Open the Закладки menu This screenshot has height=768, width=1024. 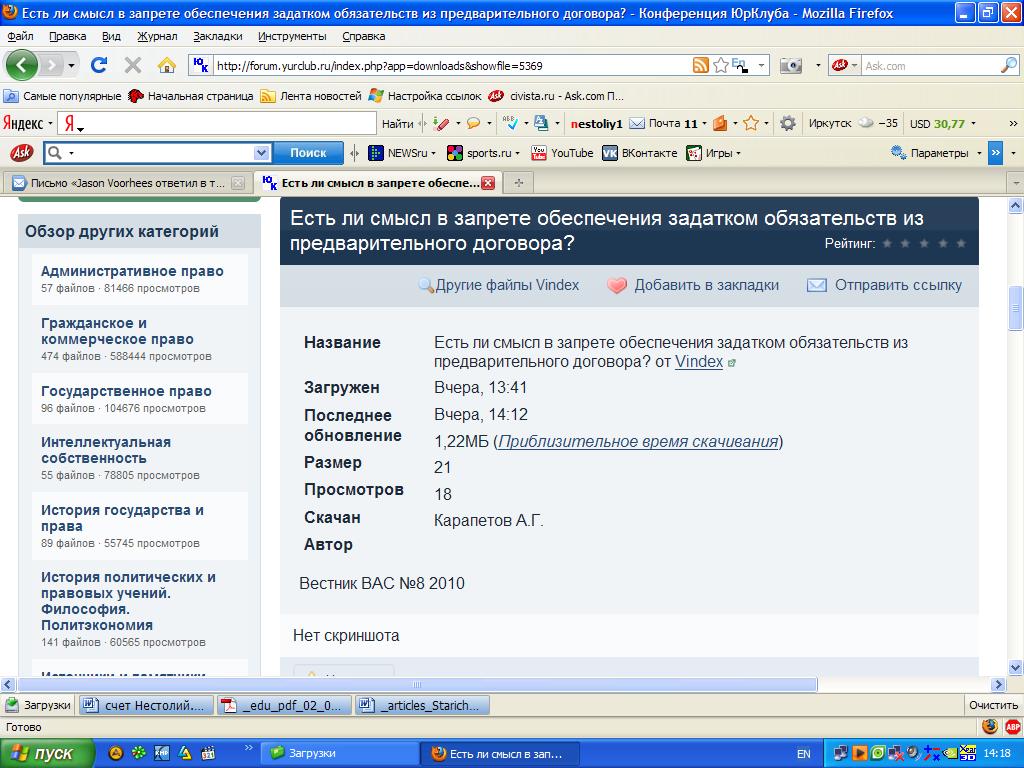click(218, 36)
